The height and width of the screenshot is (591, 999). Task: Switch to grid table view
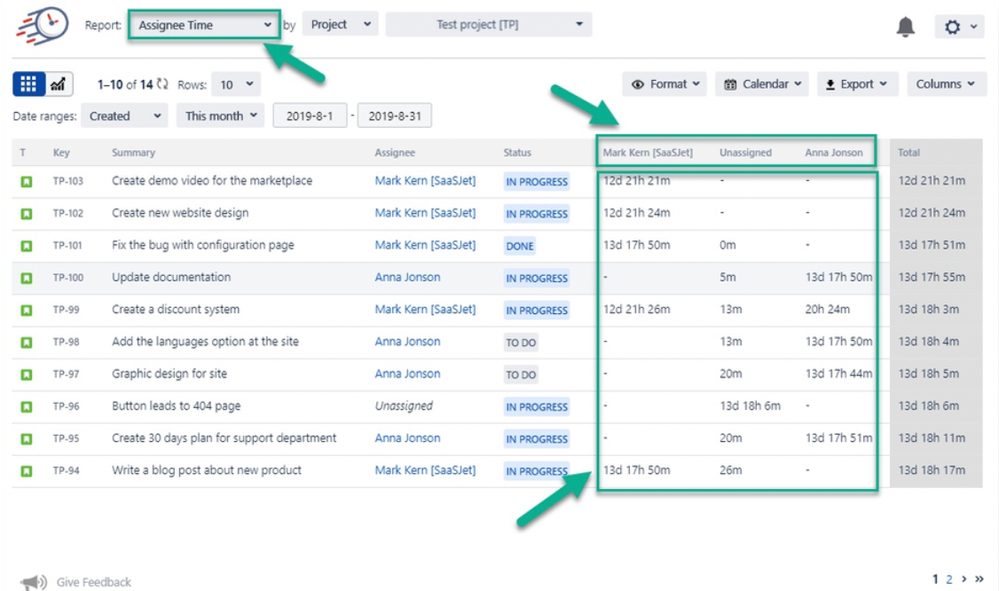(29, 84)
